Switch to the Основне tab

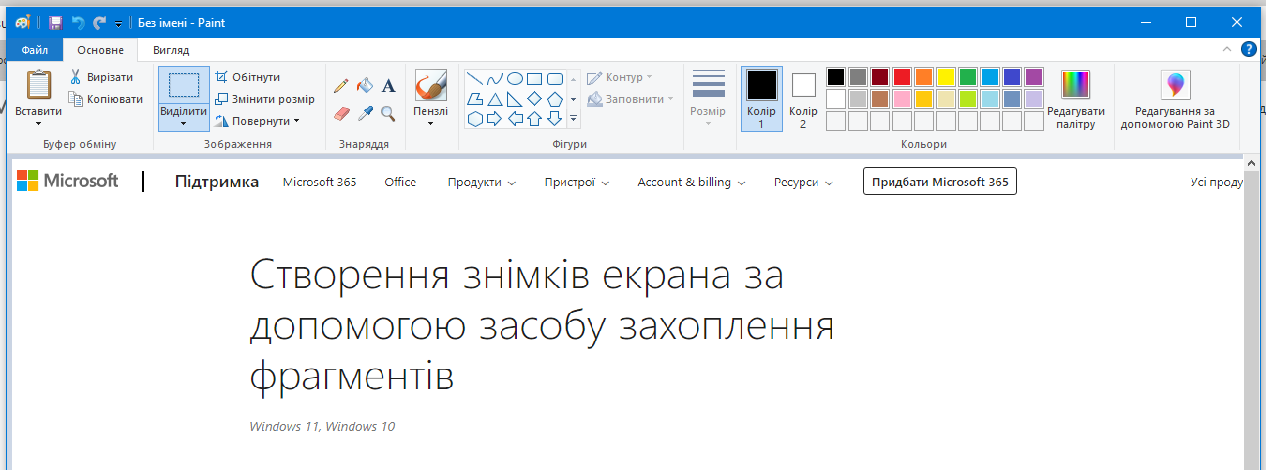point(101,50)
